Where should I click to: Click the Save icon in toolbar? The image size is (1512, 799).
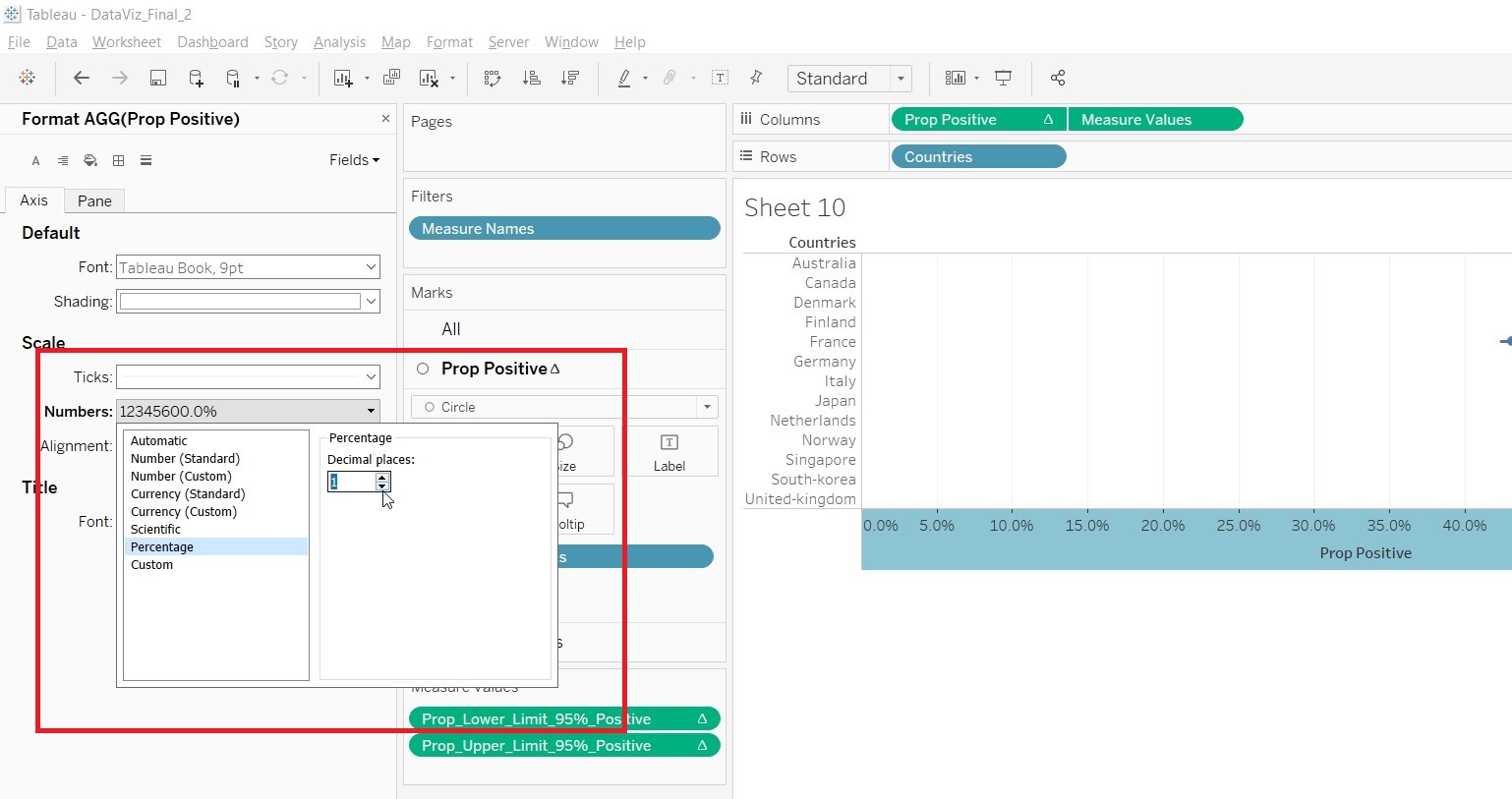(157, 79)
